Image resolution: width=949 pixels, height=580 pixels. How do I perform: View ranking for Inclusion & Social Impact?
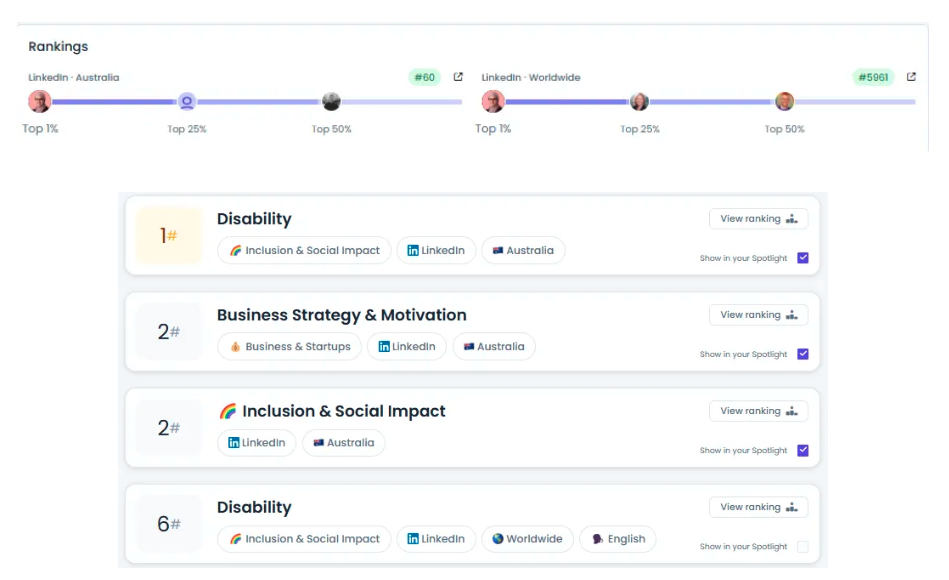758,411
